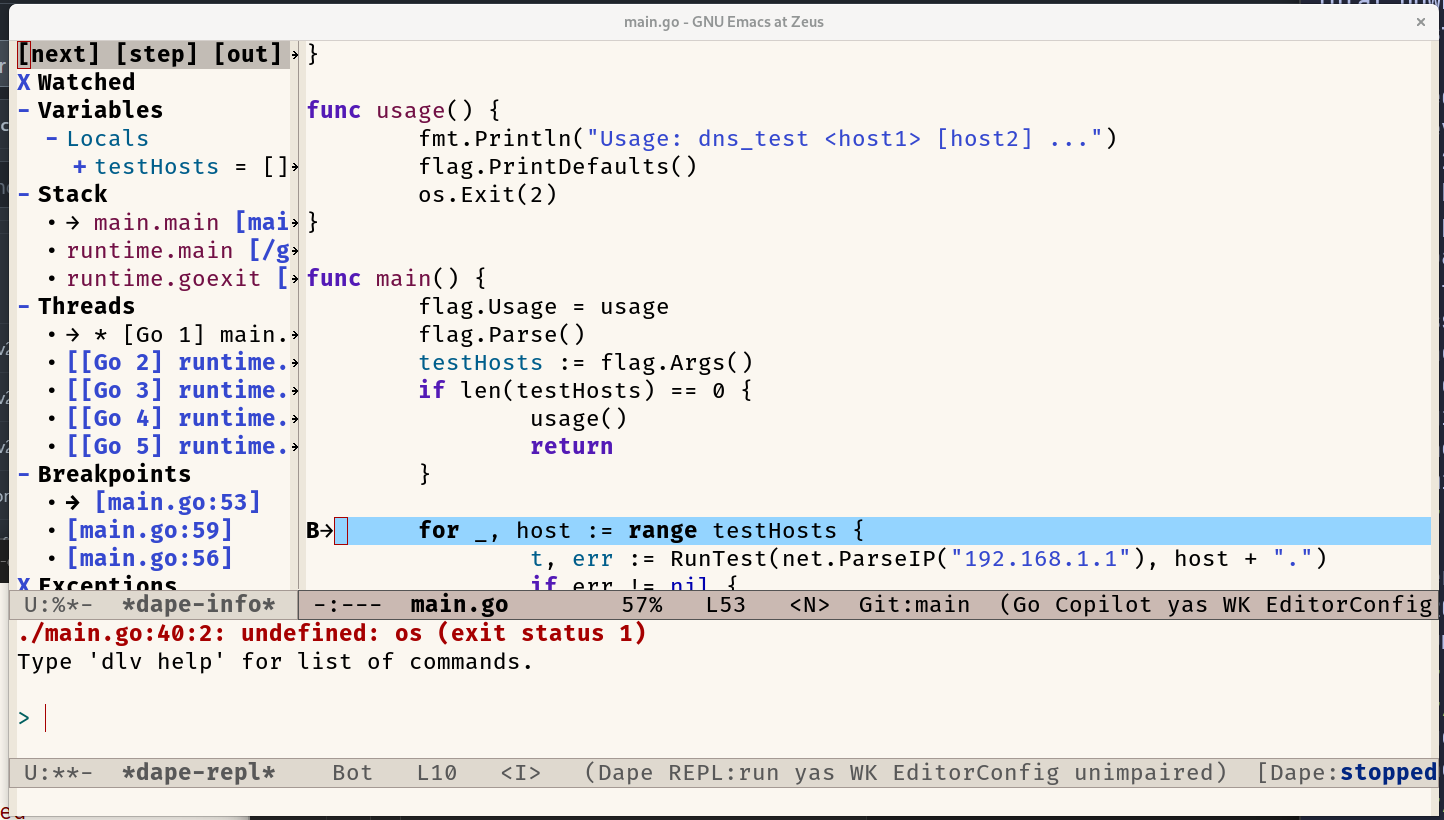Click the 'dlv help' hint line
Screen dimensions: 1444x820
coord(276,662)
